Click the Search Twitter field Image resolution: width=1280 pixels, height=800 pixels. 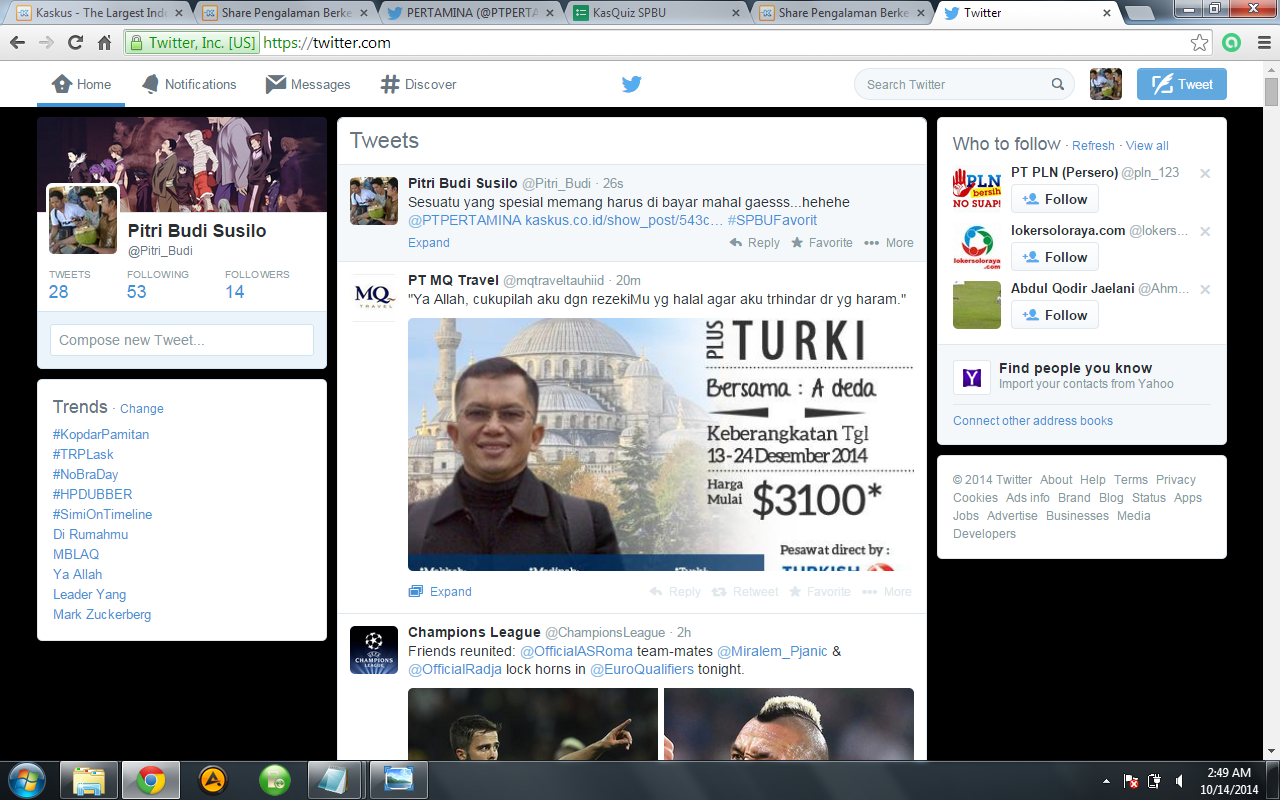coord(964,85)
